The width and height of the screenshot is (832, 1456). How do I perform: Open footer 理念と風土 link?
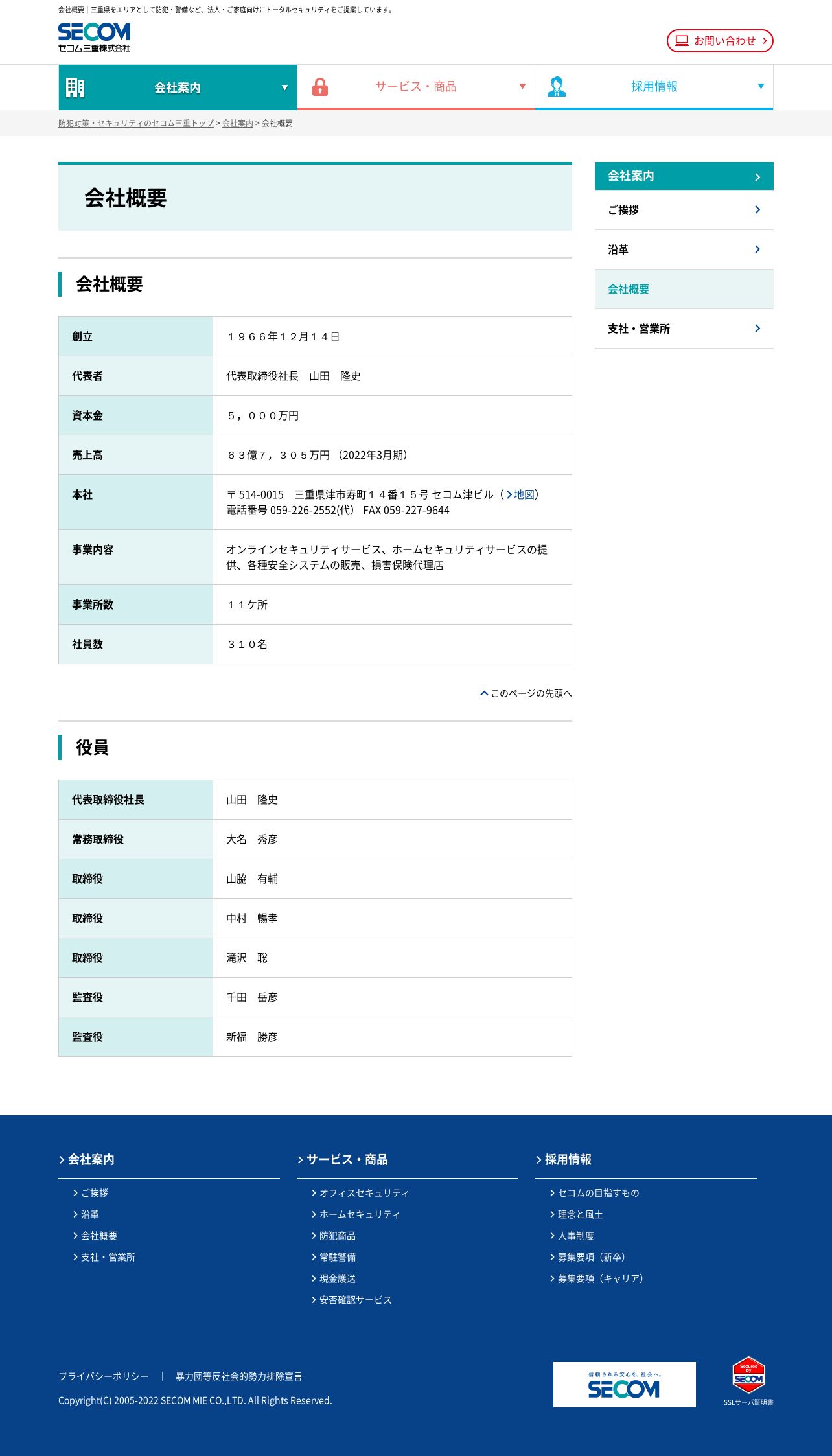tap(577, 1214)
